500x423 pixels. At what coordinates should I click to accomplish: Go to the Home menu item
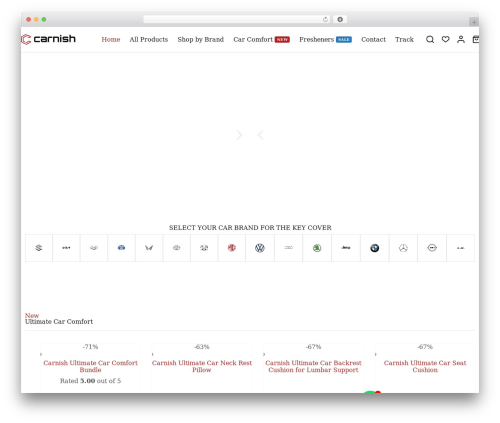111,39
